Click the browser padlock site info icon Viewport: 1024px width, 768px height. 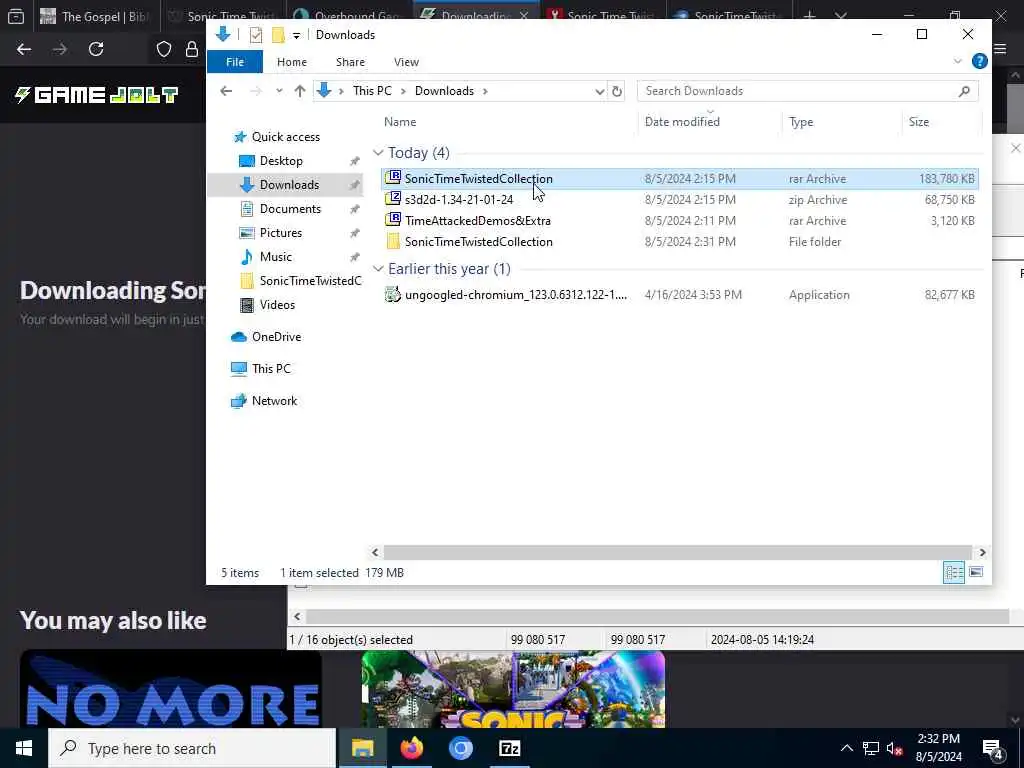click(191, 49)
